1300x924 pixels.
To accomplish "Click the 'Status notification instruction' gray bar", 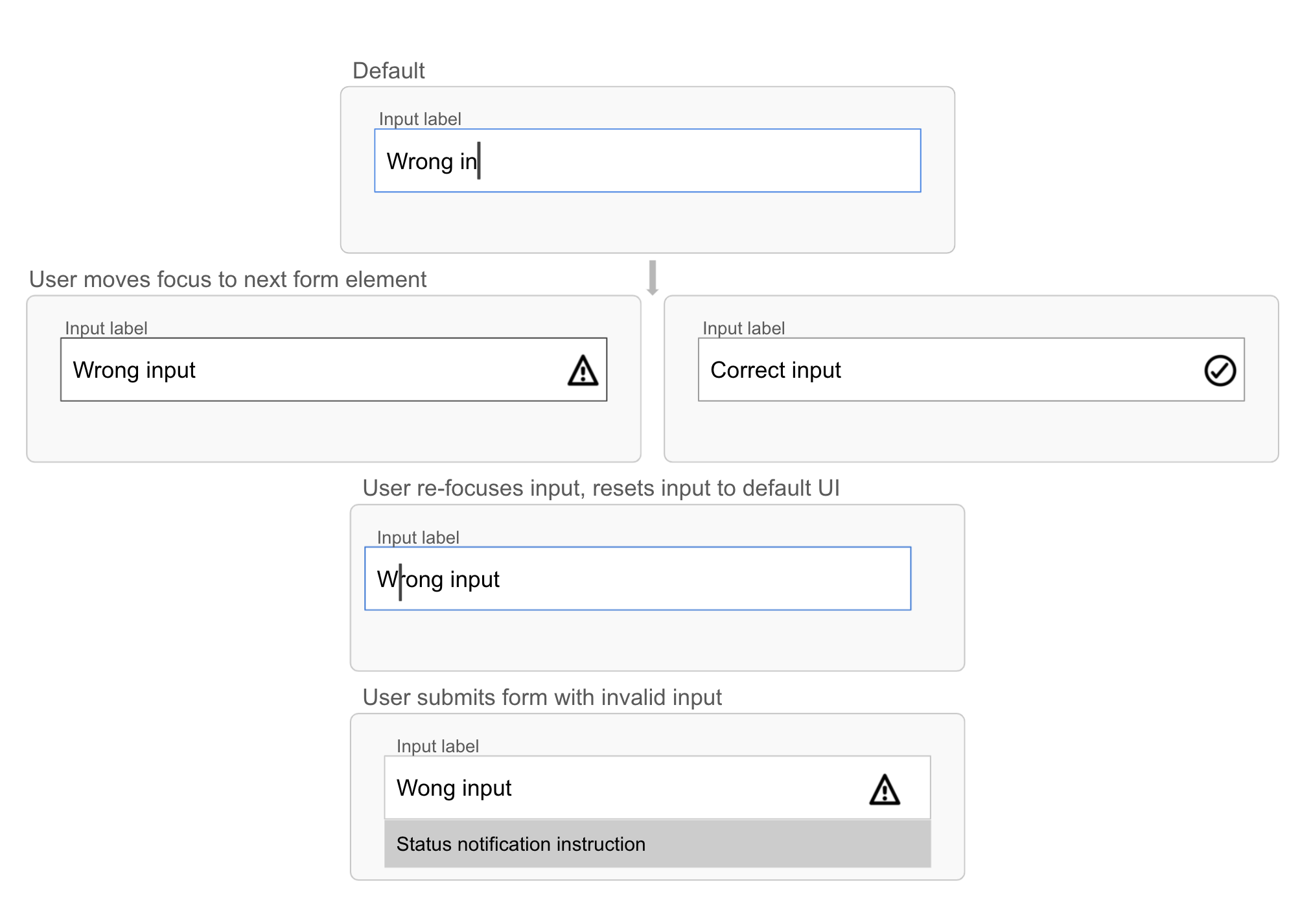I will click(657, 844).
